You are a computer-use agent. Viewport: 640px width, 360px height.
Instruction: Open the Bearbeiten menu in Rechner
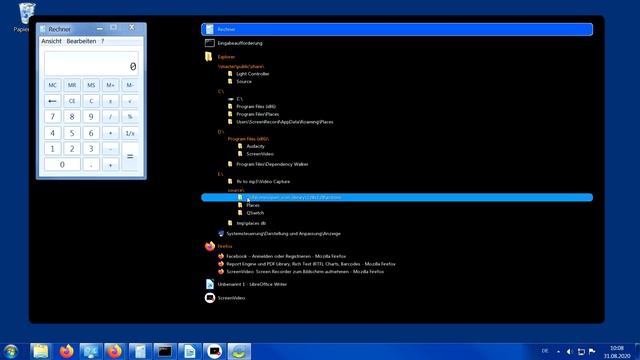[x=81, y=41]
